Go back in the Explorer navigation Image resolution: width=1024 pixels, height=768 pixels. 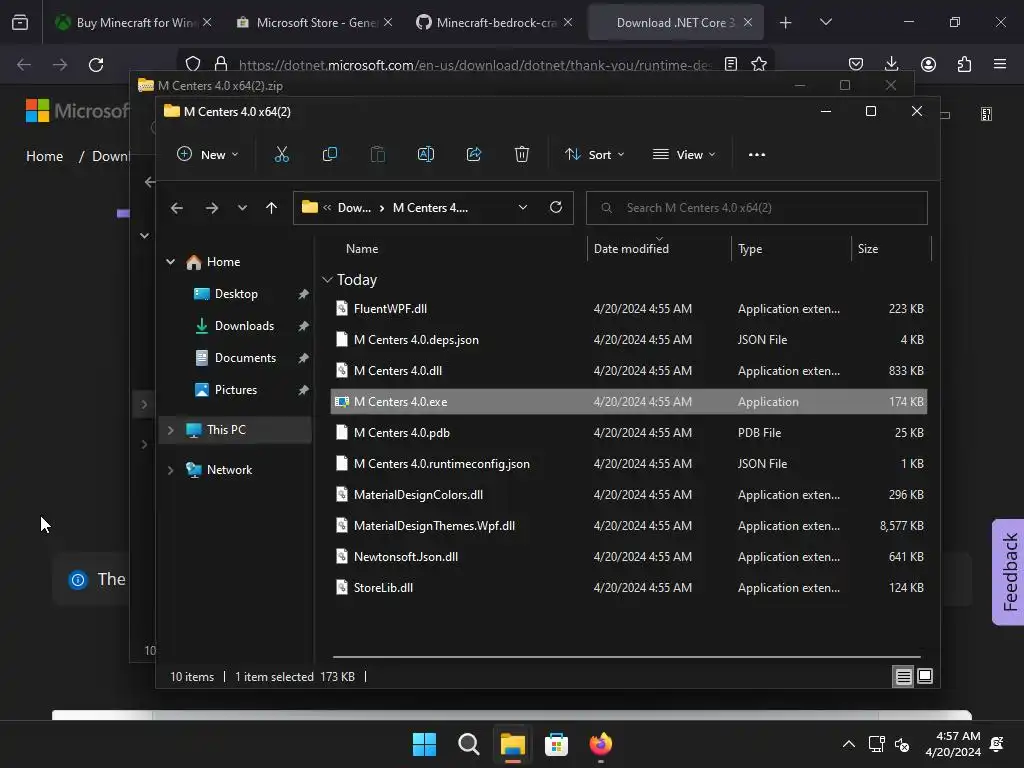point(176,208)
